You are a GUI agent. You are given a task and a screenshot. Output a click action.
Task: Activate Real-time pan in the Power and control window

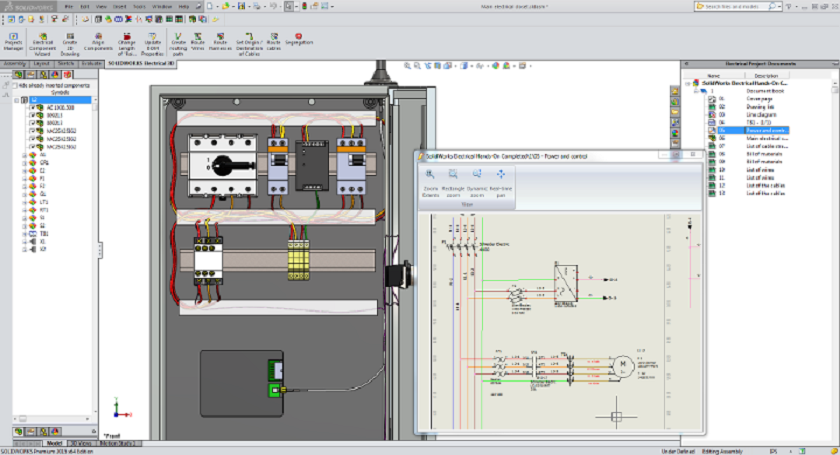point(501,183)
